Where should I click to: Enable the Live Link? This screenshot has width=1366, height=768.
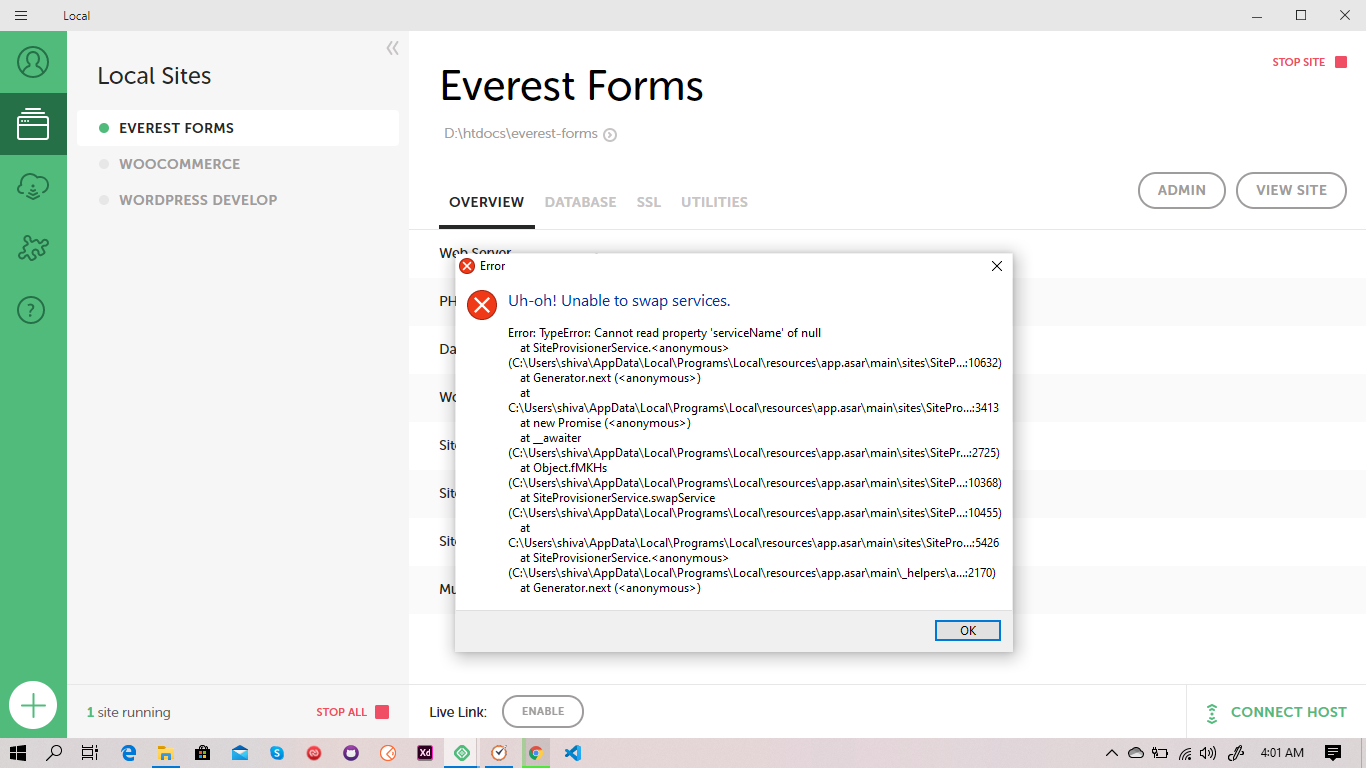click(543, 711)
